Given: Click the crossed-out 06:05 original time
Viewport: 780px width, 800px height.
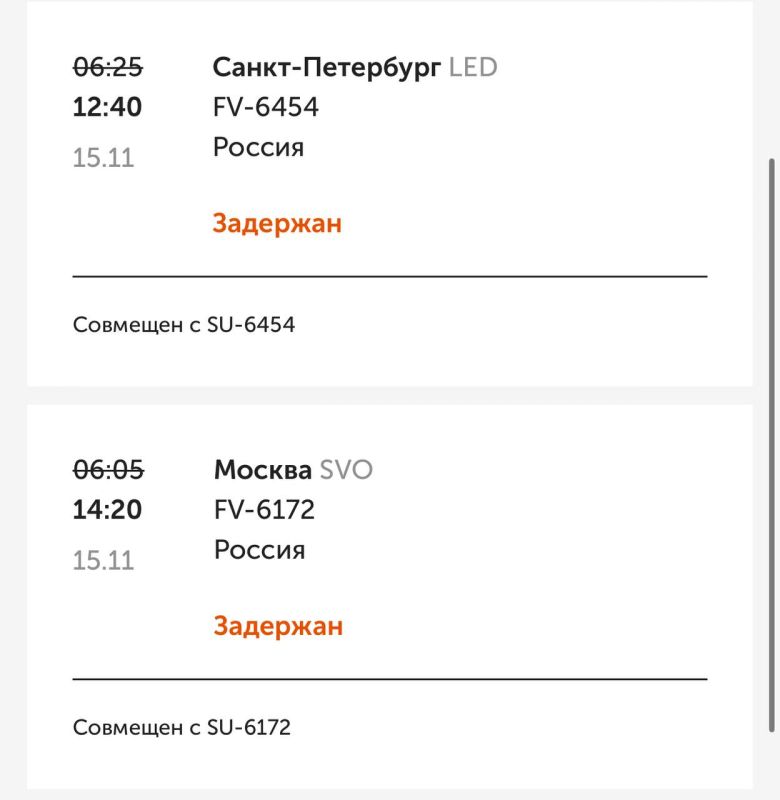Looking at the screenshot, I should pos(108,469).
